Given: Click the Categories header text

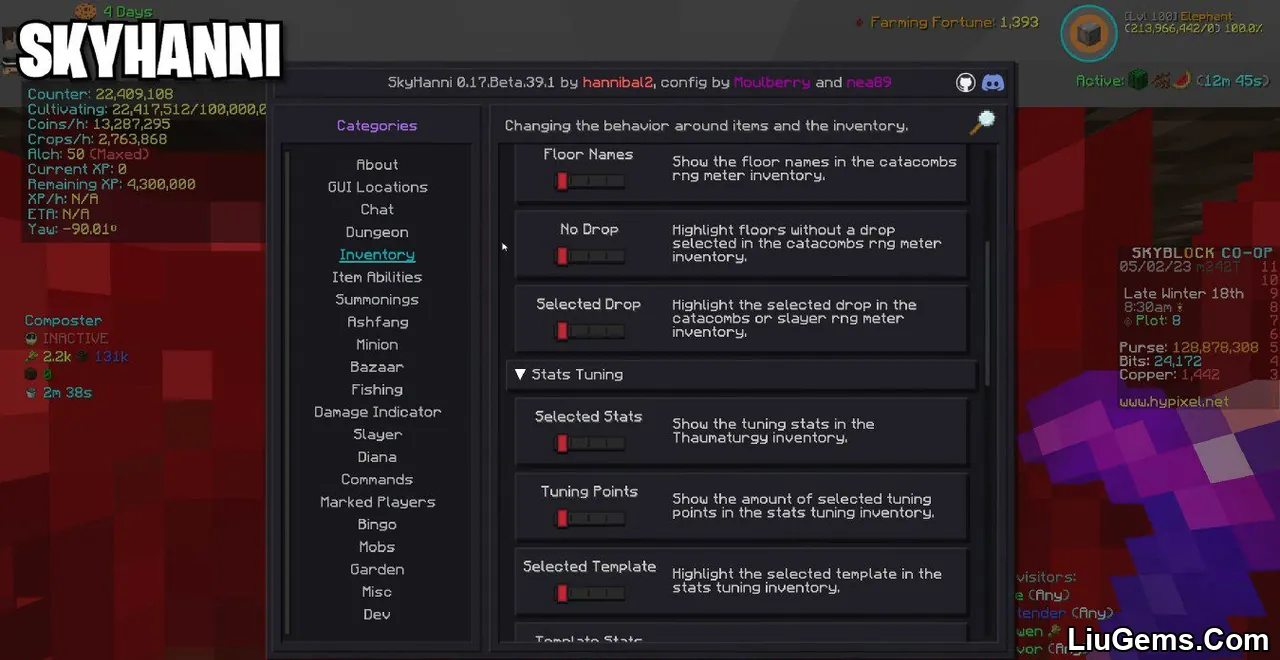Looking at the screenshot, I should coord(377,126).
